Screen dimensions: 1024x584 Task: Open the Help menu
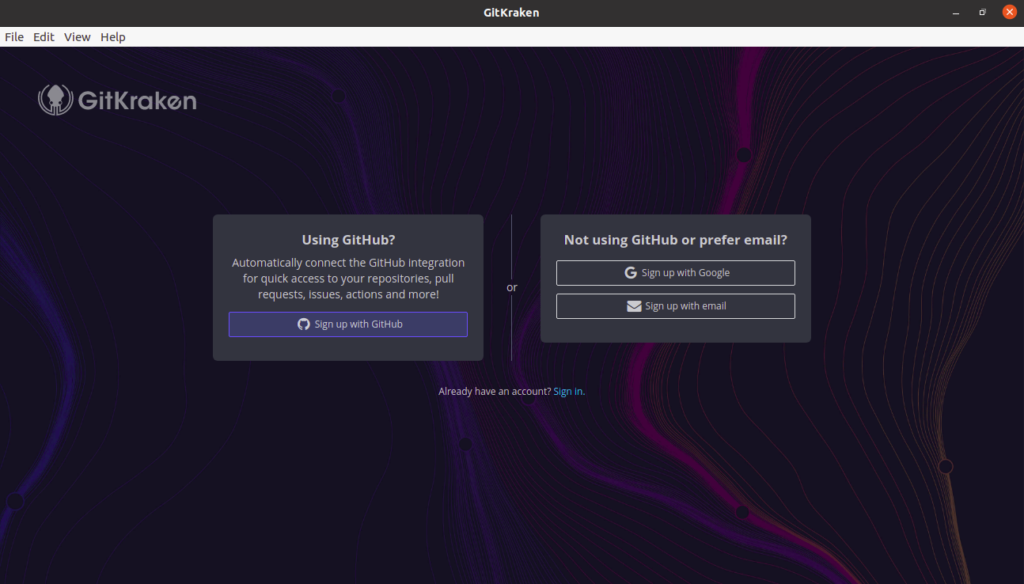pyautogui.click(x=113, y=37)
